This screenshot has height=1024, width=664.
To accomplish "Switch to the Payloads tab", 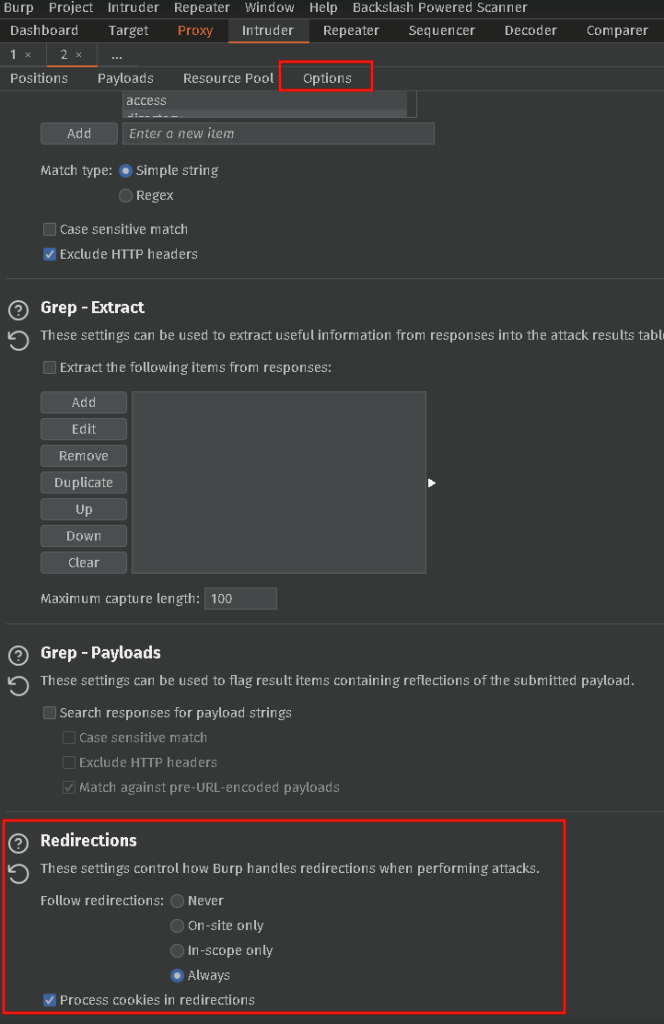I will pos(125,78).
